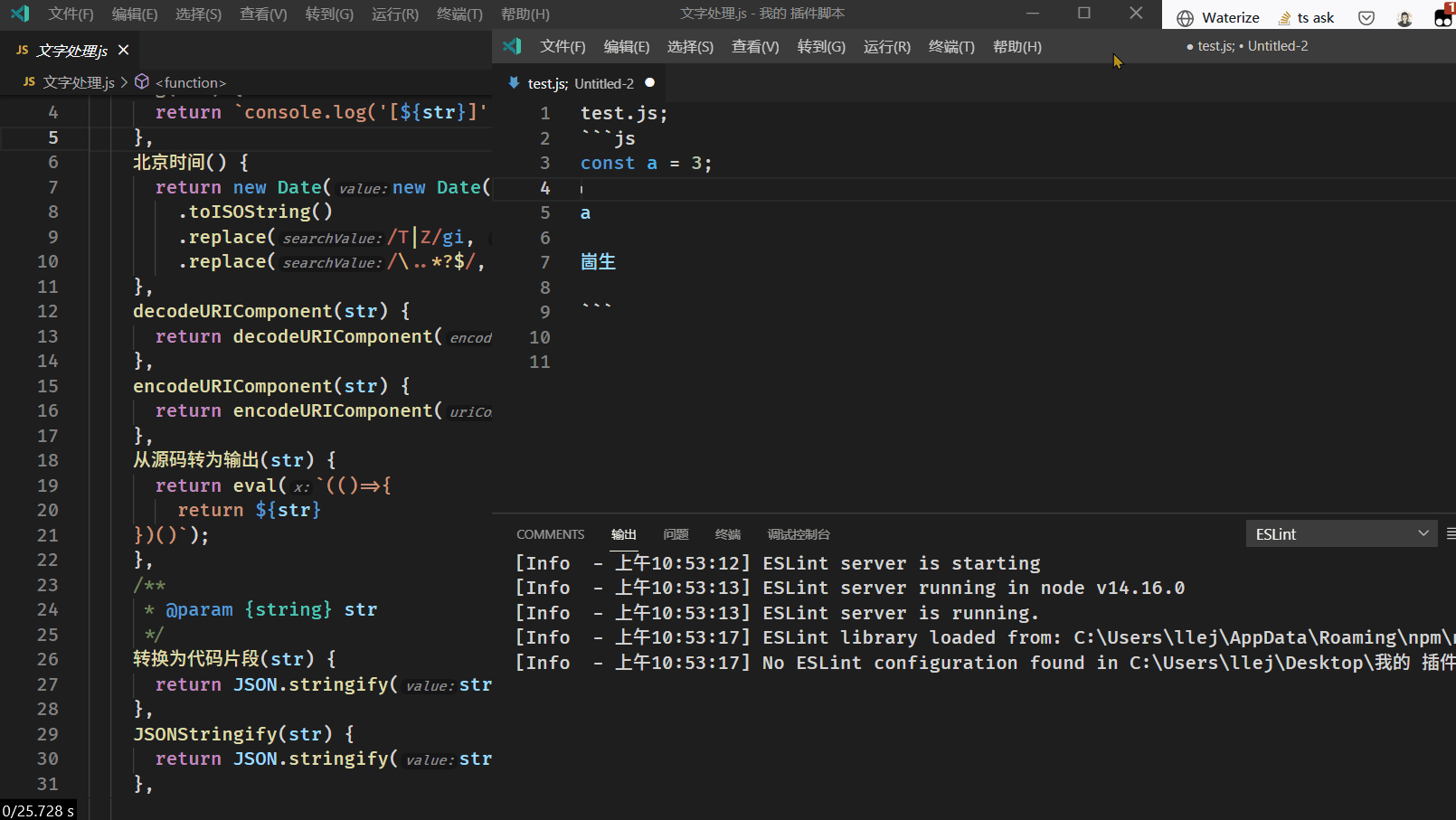This screenshot has height=820, width=1456.
Task: Click the 畜生 text on line 7
Action: (598, 262)
